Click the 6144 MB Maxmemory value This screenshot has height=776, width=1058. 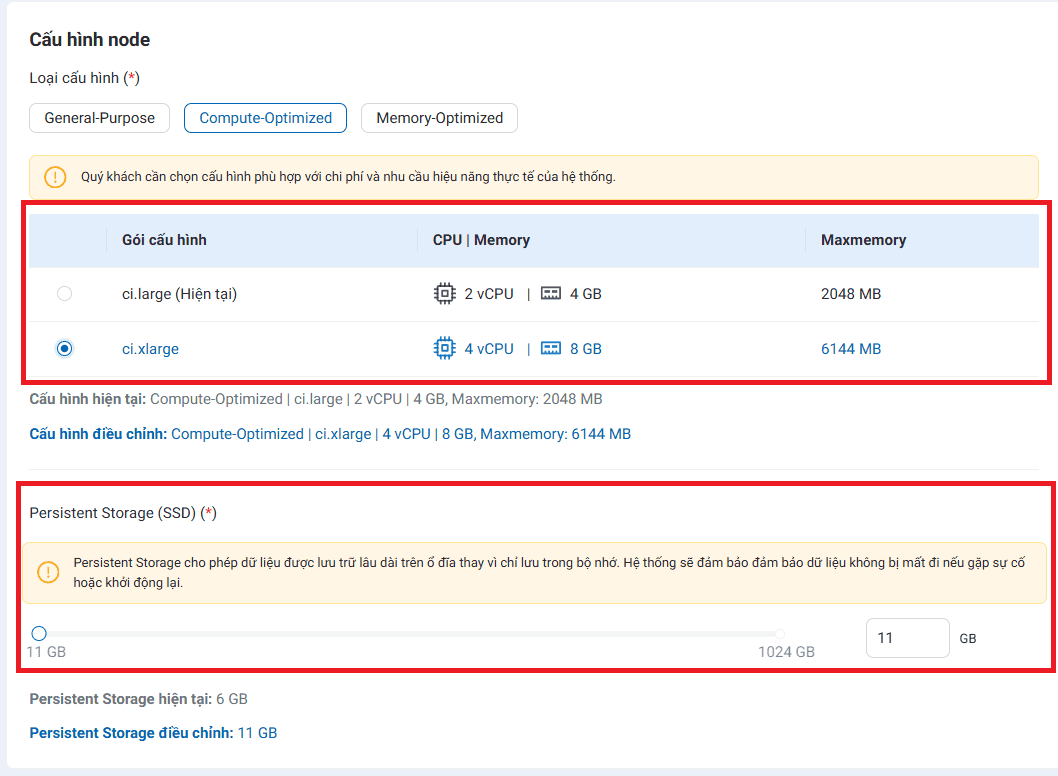(x=850, y=349)
